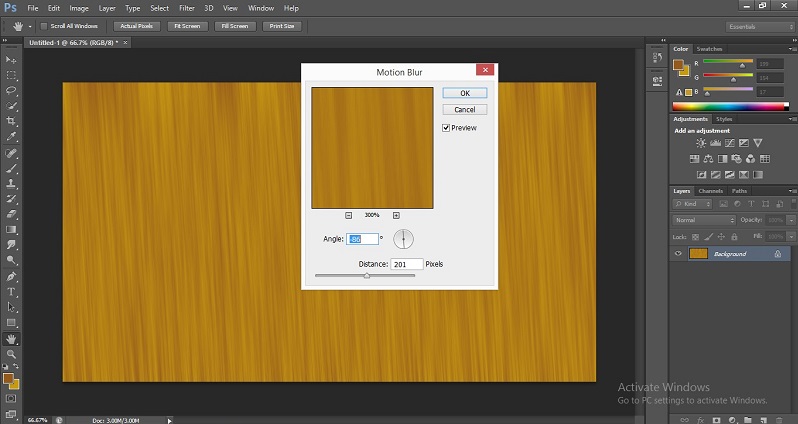
Task: Zoom out the Motion Blur preview
Action: [348, 215]
